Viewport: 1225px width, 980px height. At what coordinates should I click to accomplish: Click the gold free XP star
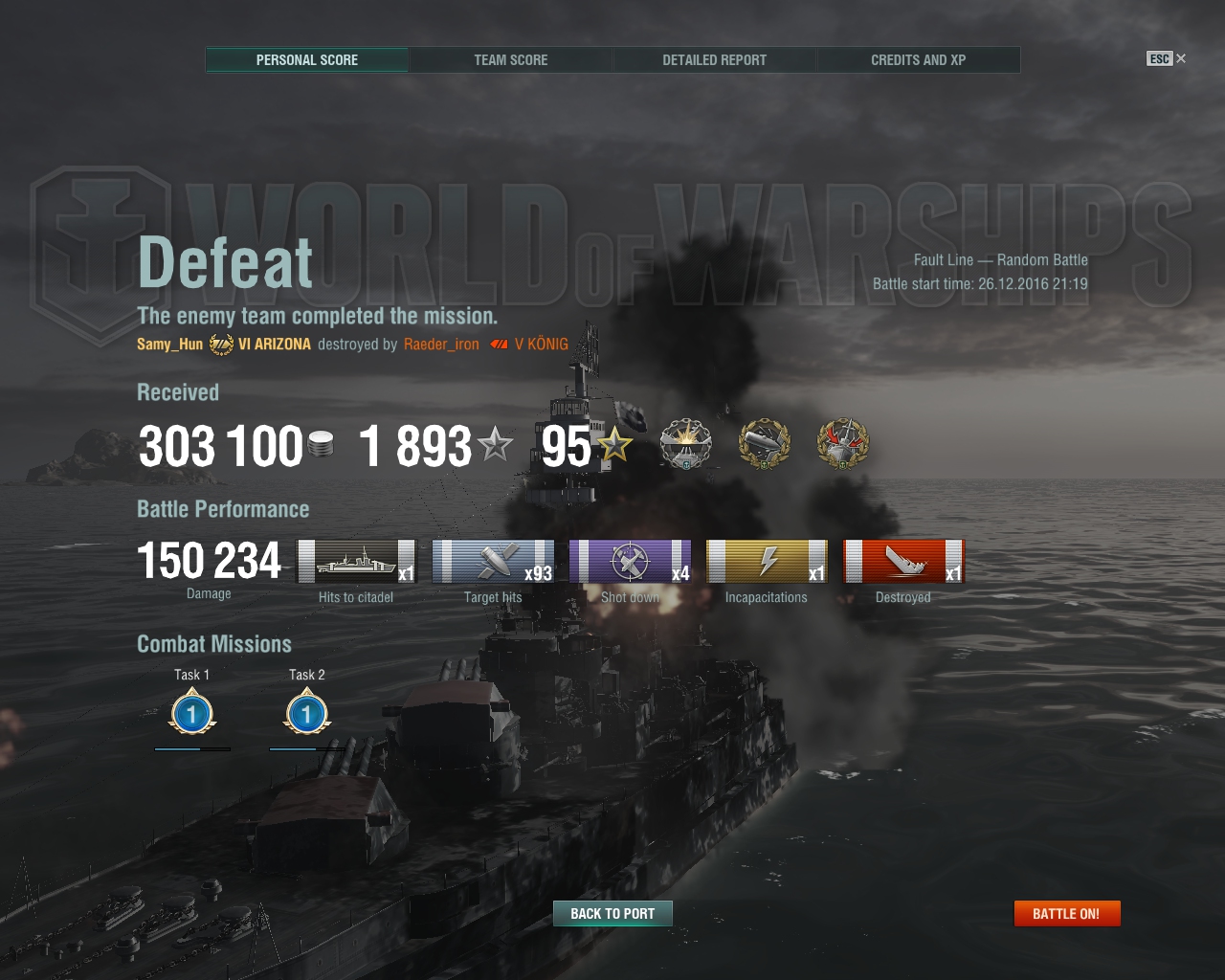tap(614, 444)
